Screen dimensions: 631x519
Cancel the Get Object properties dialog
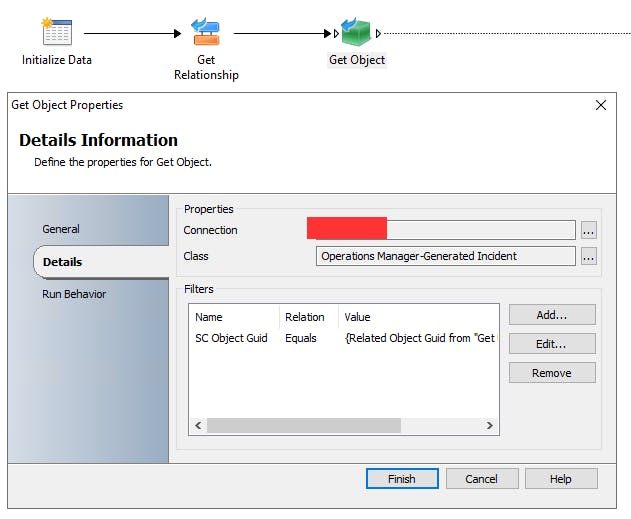[482, 479]
